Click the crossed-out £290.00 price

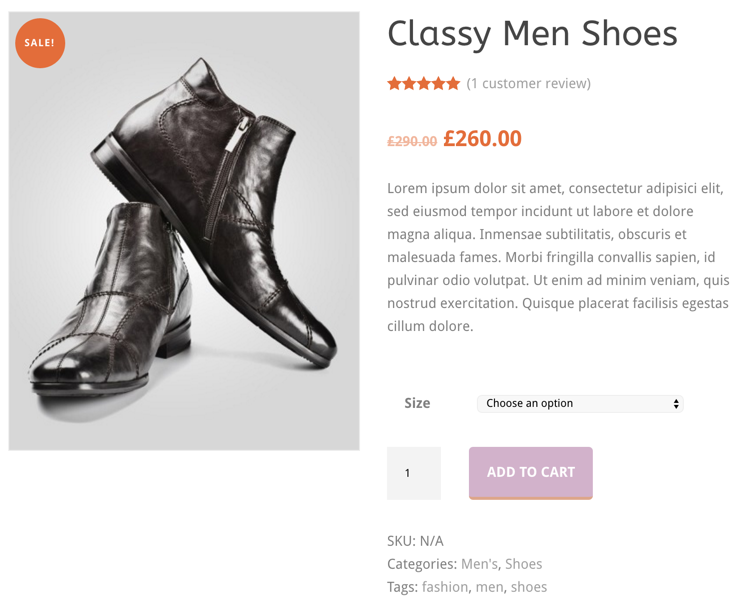(412, 142)
